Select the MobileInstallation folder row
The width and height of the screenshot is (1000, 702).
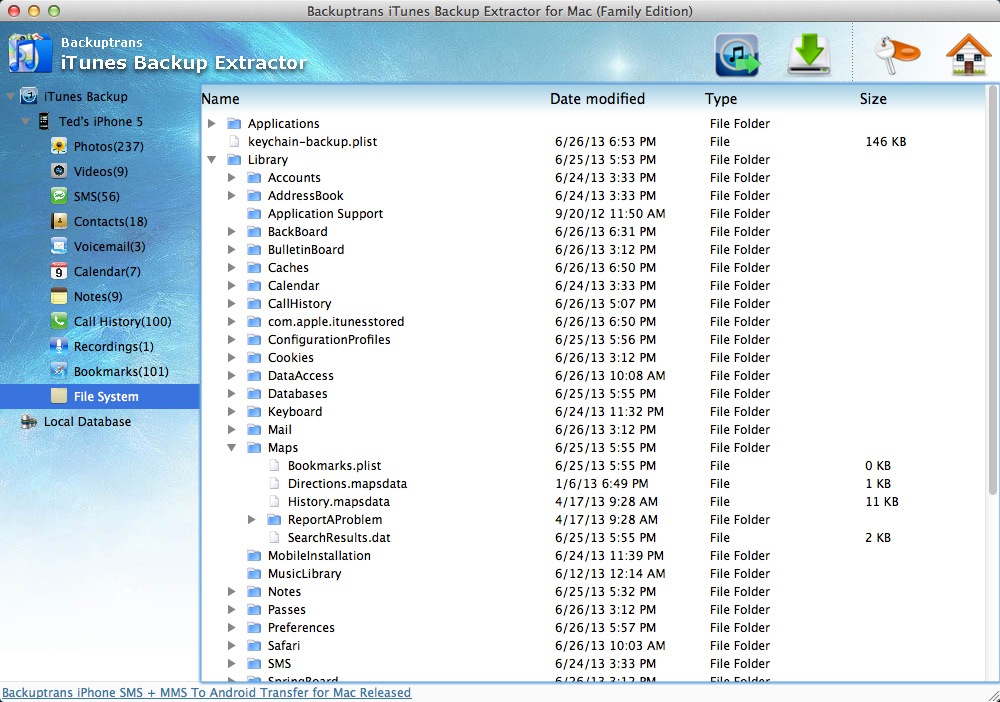pyautogui.click(x=593, y=555)
